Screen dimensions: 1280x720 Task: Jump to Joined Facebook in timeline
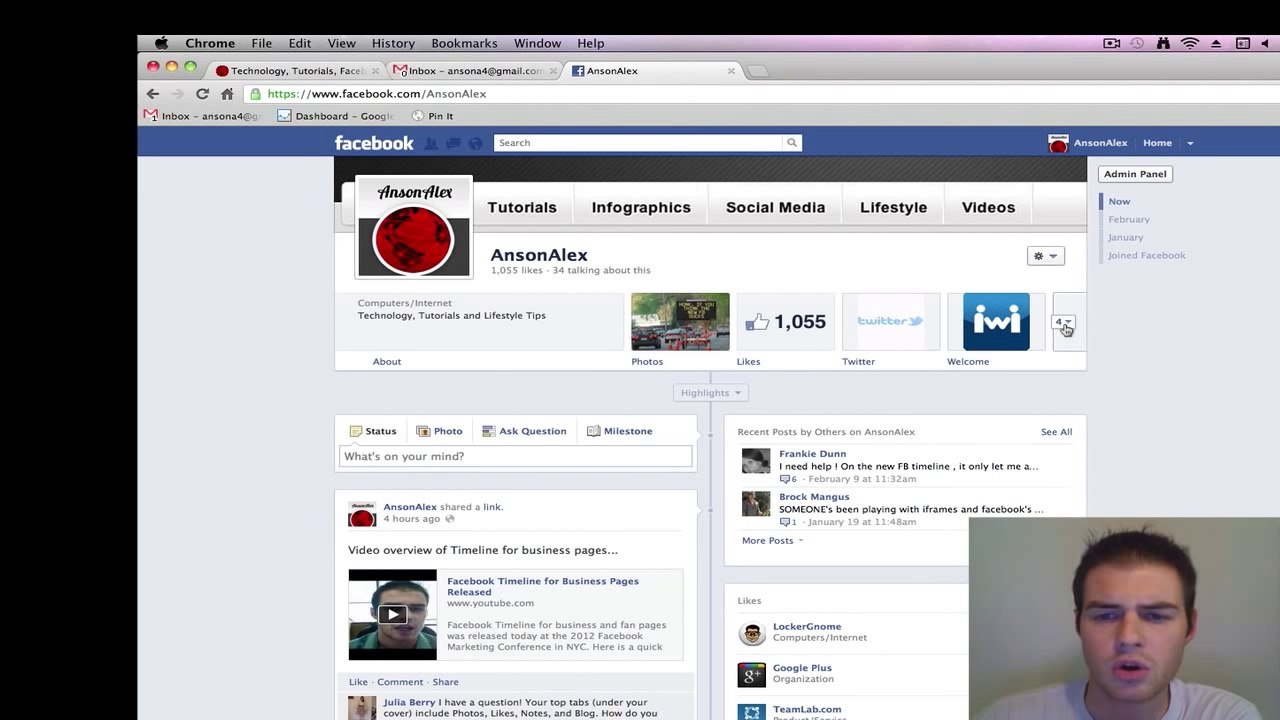point(1146,255)
